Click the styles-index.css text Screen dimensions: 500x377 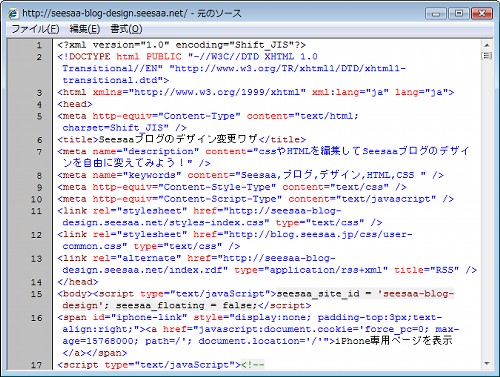pyautogui.click(x=216, y=223)
